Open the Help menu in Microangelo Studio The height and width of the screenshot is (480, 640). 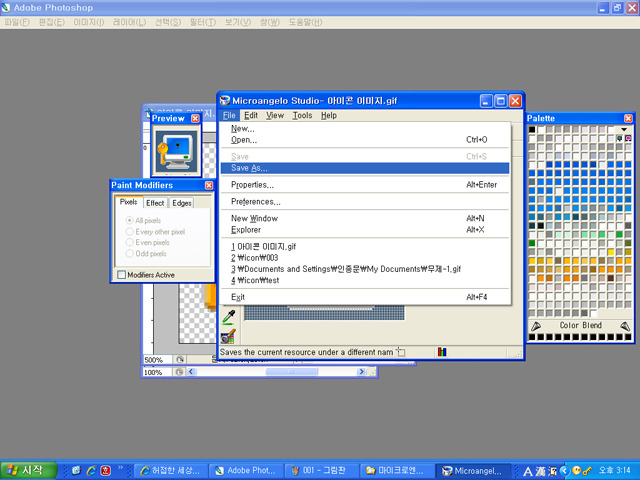(329, 116)
